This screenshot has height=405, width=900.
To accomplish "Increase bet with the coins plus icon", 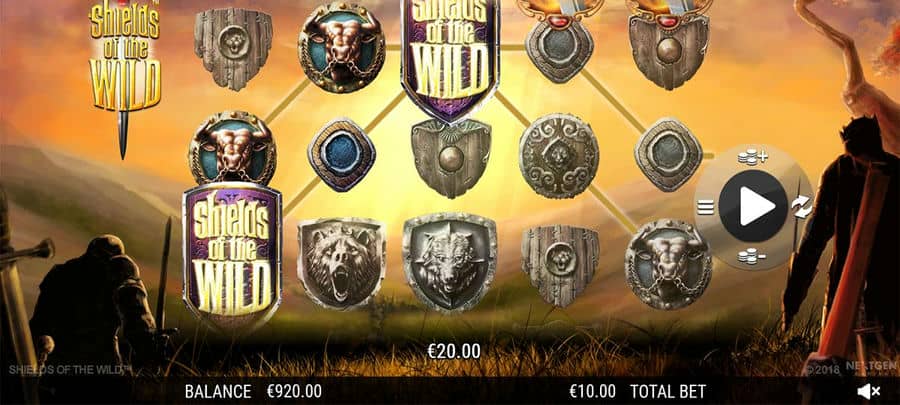I will click(x=752, y=157).
